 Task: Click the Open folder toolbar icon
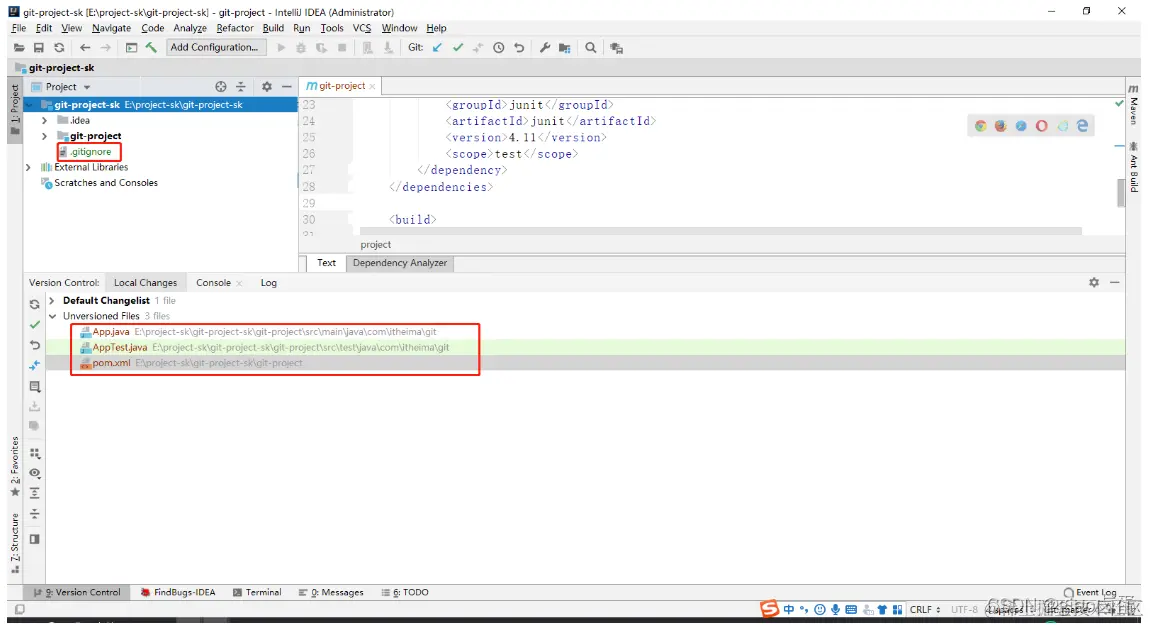tap(19, 48)
